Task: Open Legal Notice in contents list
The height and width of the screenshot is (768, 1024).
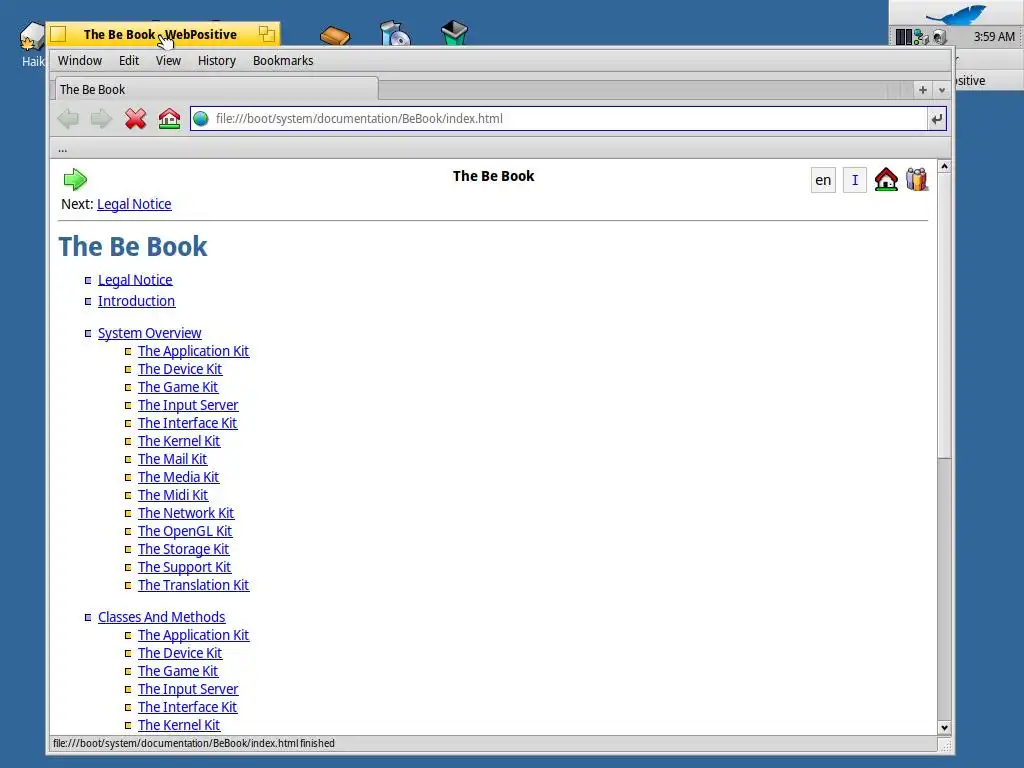Action: click(x=135, y=280)
